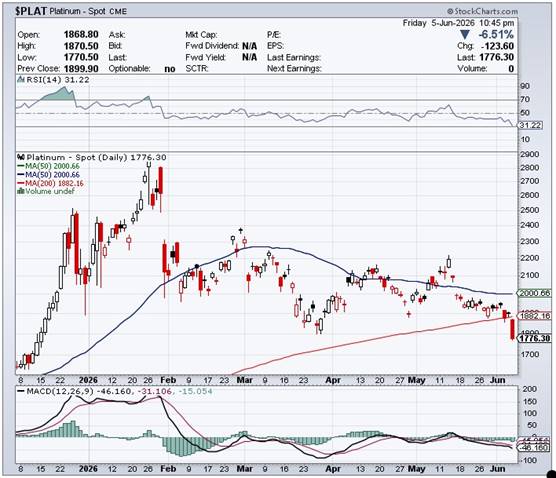Image resolution: width=556 pixels, height=478 pixels.
Task: Click the StockCharts.com copyright text
Action: click(x=482, y=11)
